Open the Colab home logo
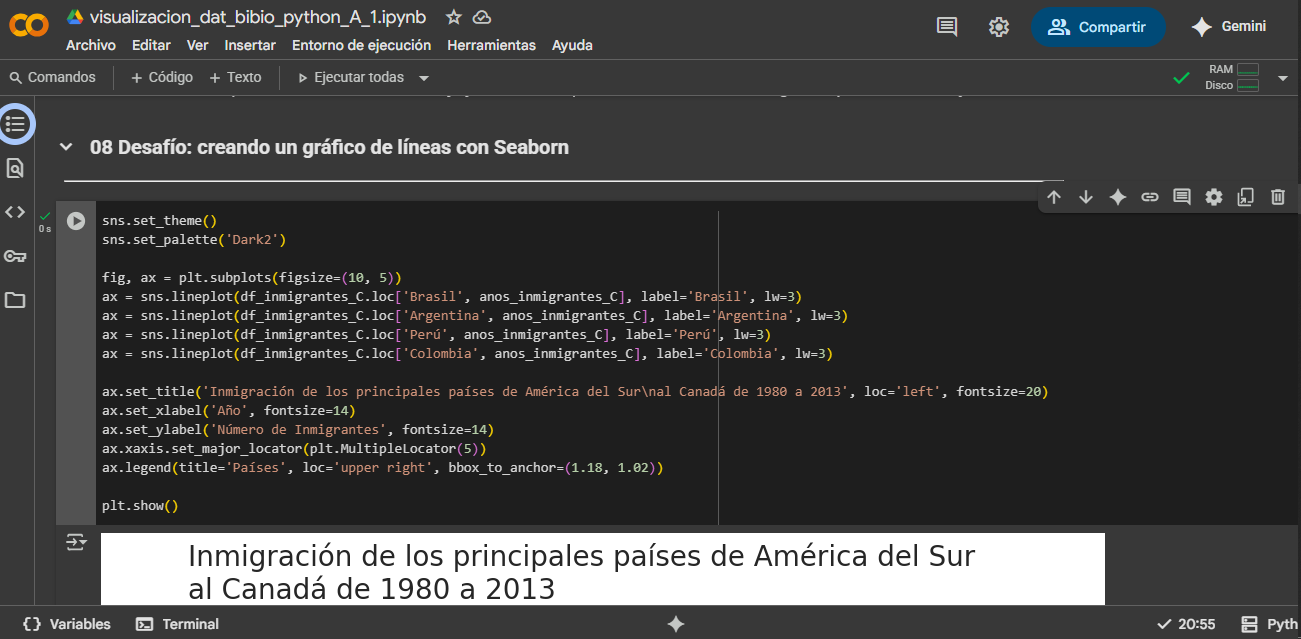 [x=28, y=27]
